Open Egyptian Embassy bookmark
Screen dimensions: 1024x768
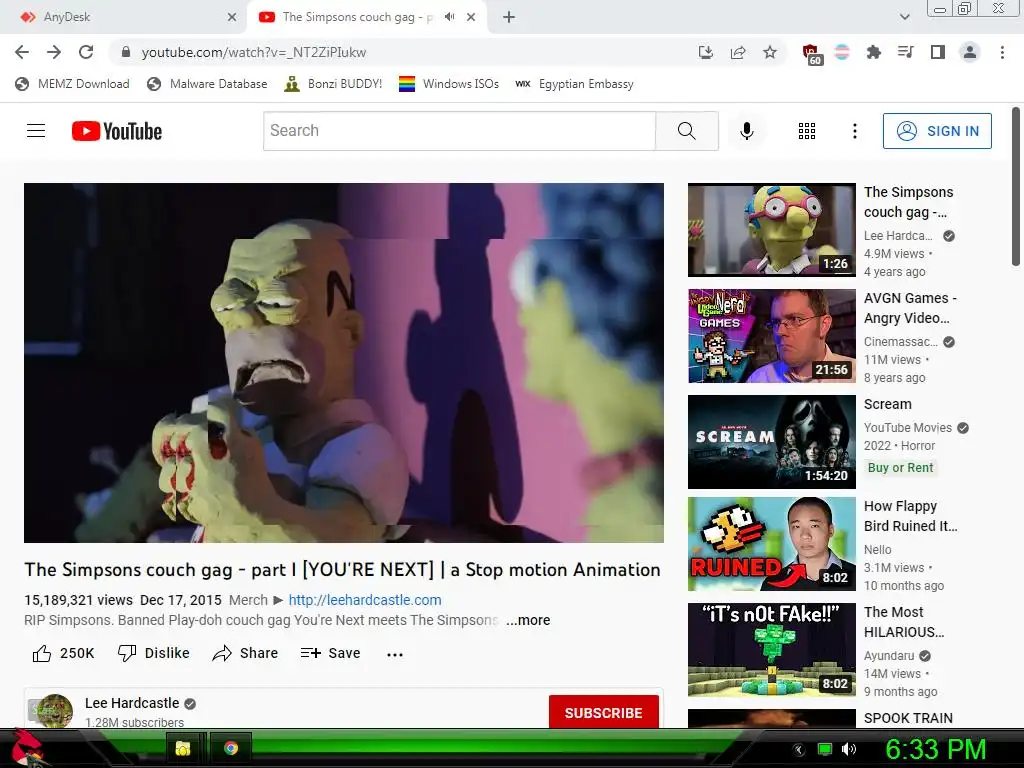click(x=574, y=84)
